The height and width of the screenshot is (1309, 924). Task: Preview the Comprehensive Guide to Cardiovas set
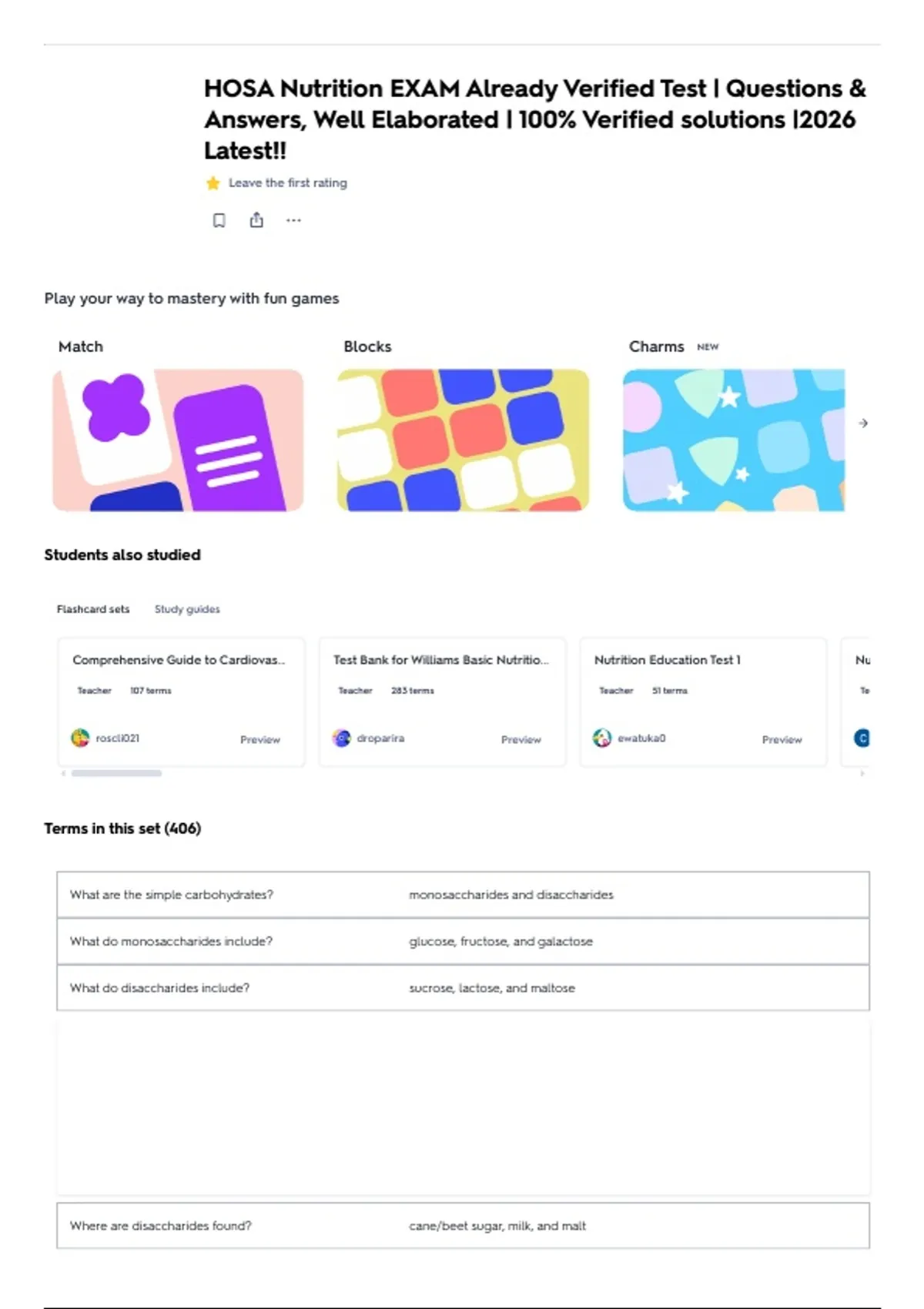[260, 739]
